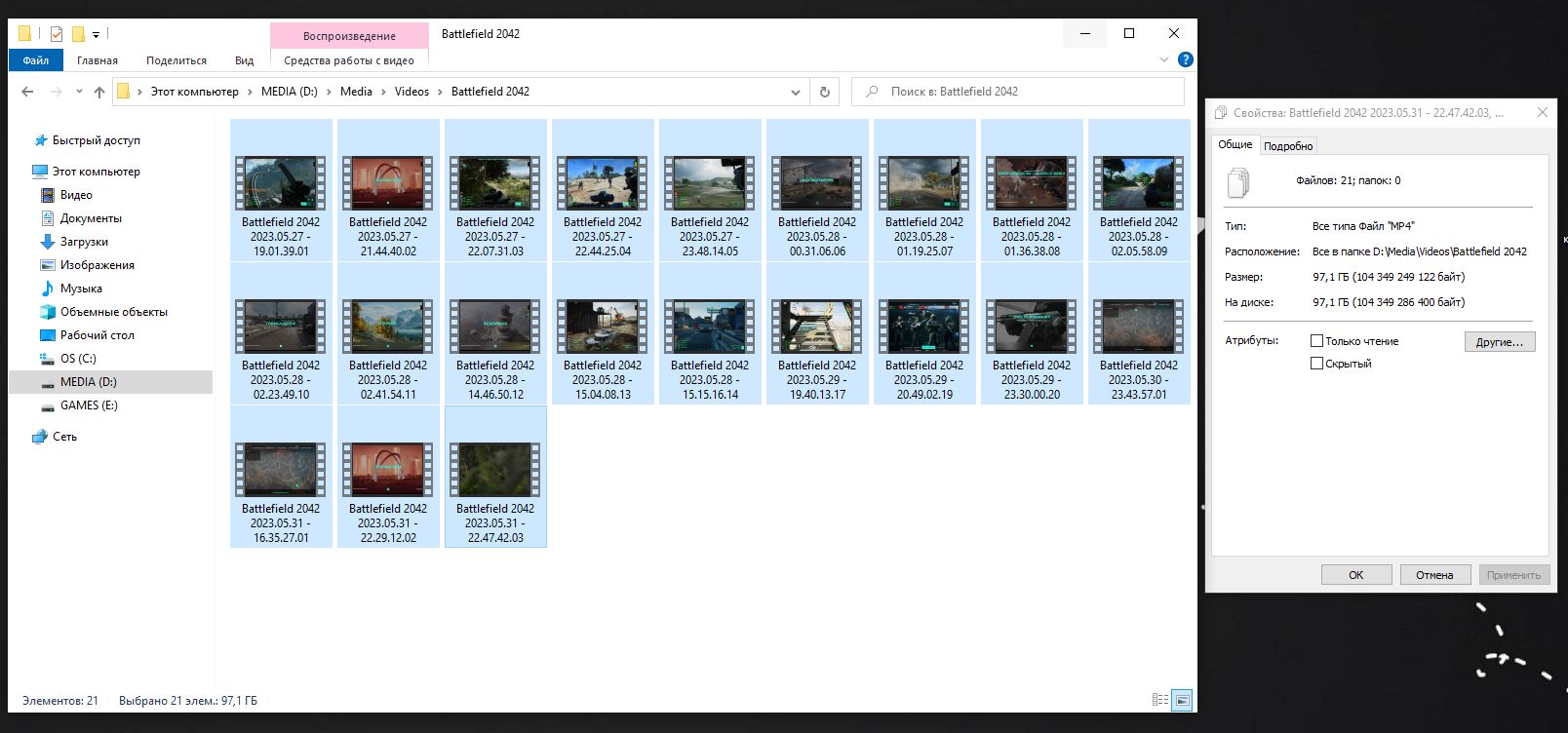This screenshot has height=733, width=1568.
Task: Select video file 2023.05.28 - 01.19.25.07
Action: [924, 190]
